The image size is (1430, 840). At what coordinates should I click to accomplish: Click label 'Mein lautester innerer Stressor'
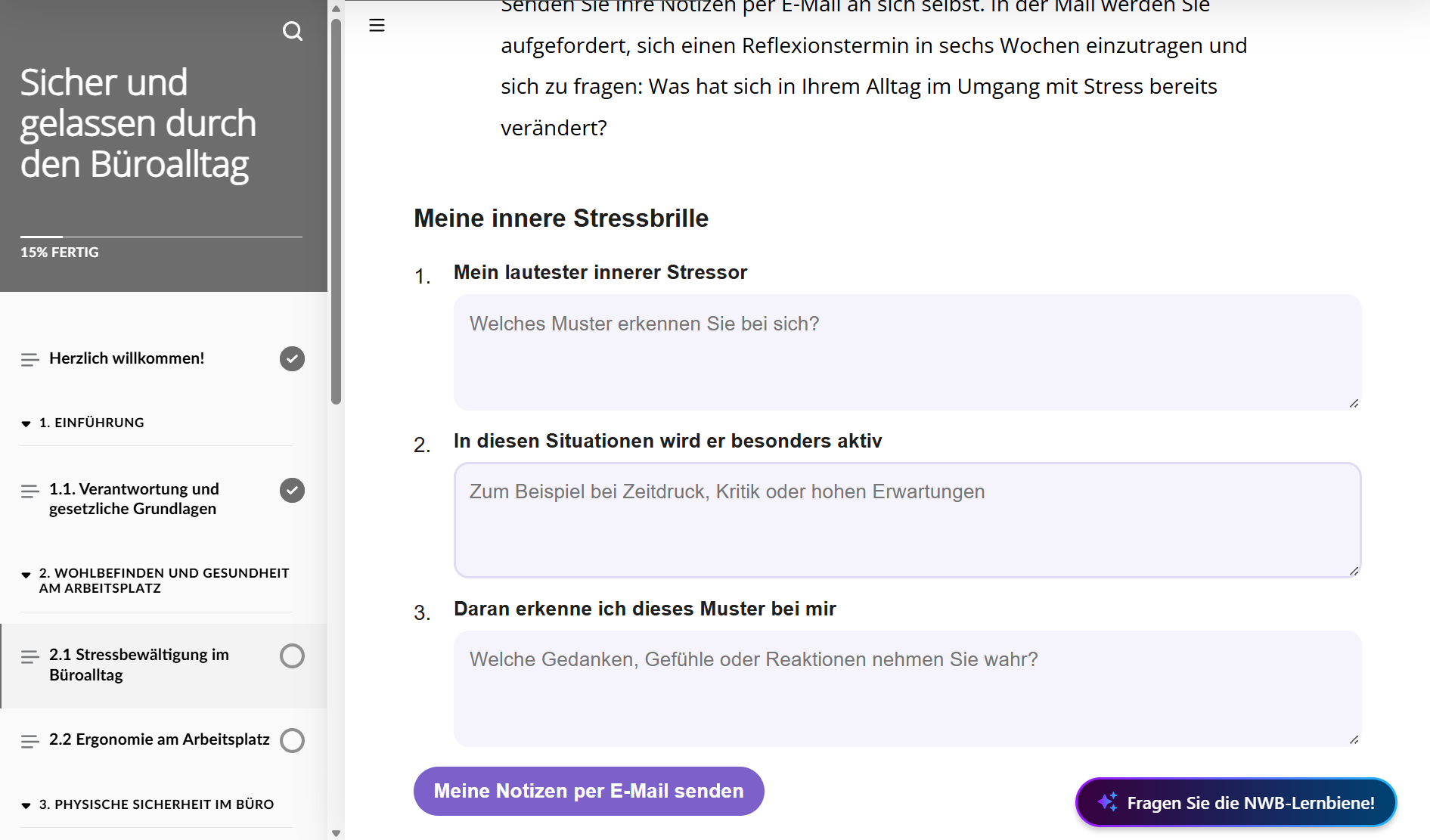point(600,272)
